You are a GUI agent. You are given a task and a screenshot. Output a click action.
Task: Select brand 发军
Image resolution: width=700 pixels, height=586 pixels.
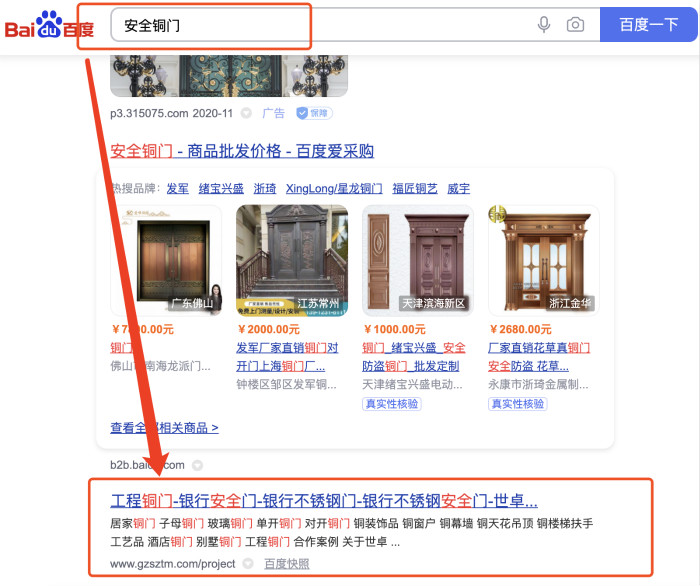[x=178, y=188]
